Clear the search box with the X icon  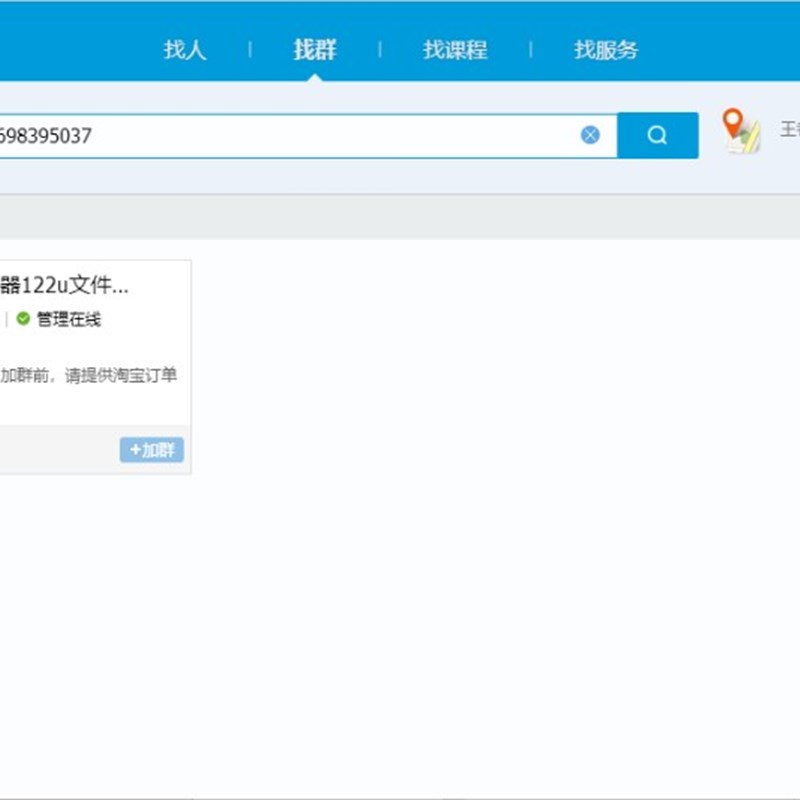pos(590,135)
